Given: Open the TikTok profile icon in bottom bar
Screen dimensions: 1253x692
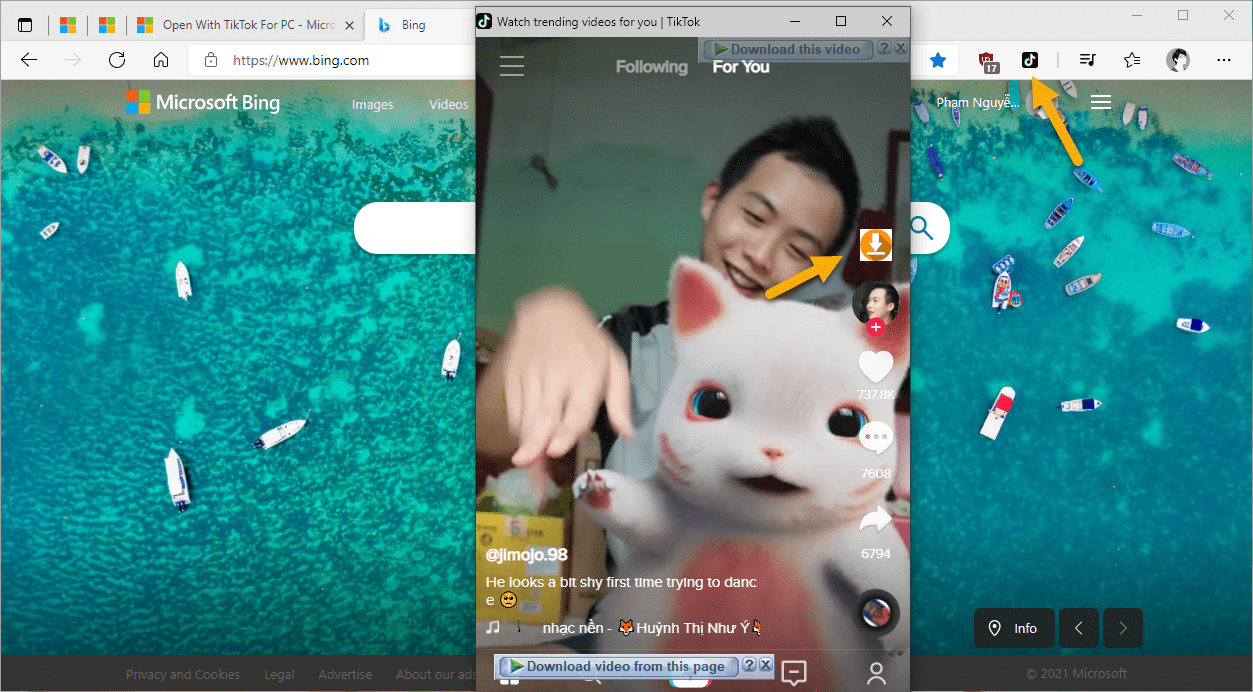Looking at the screenshot, I should 877,674.
